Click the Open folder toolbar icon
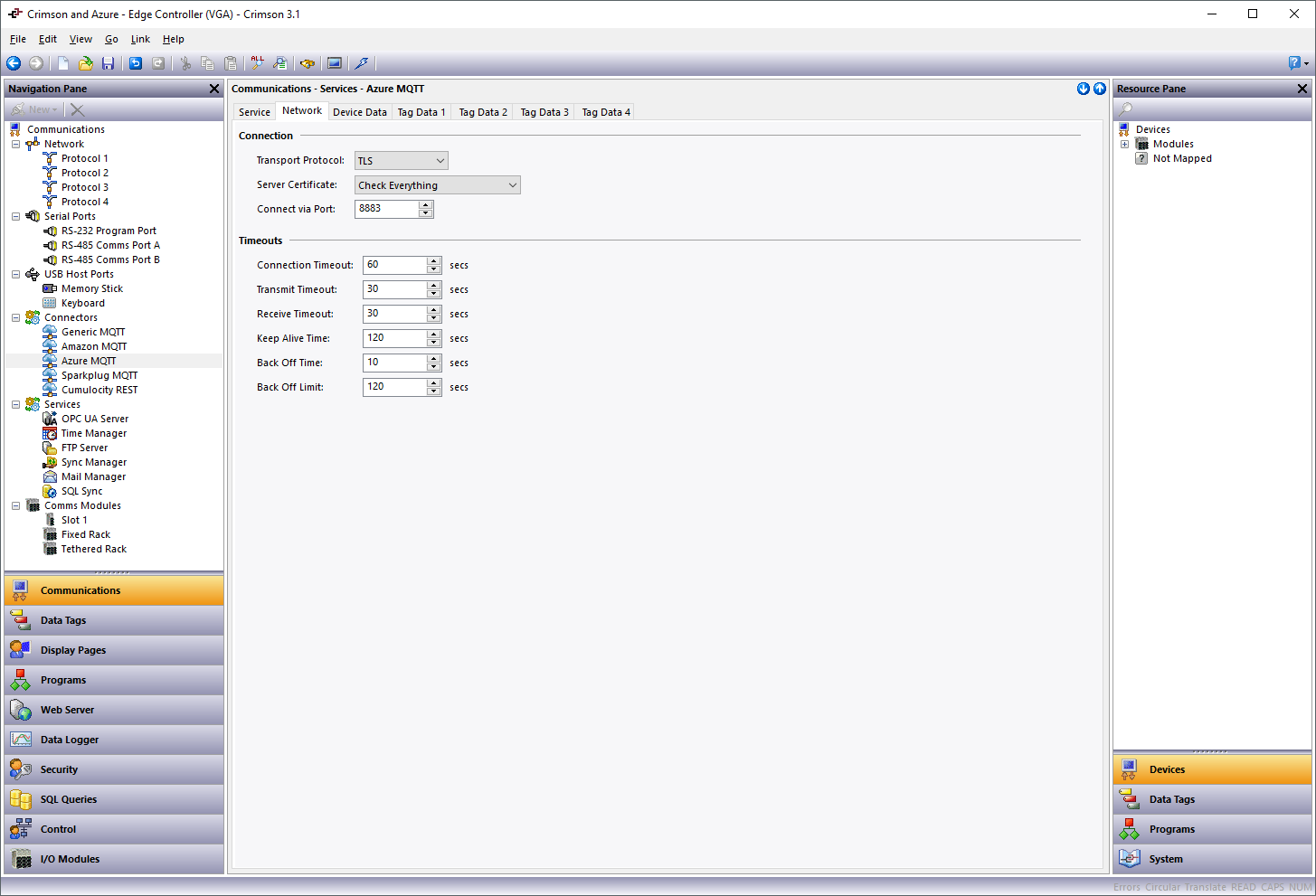This screenshot has height=896, width=1316. click(86, 63)
